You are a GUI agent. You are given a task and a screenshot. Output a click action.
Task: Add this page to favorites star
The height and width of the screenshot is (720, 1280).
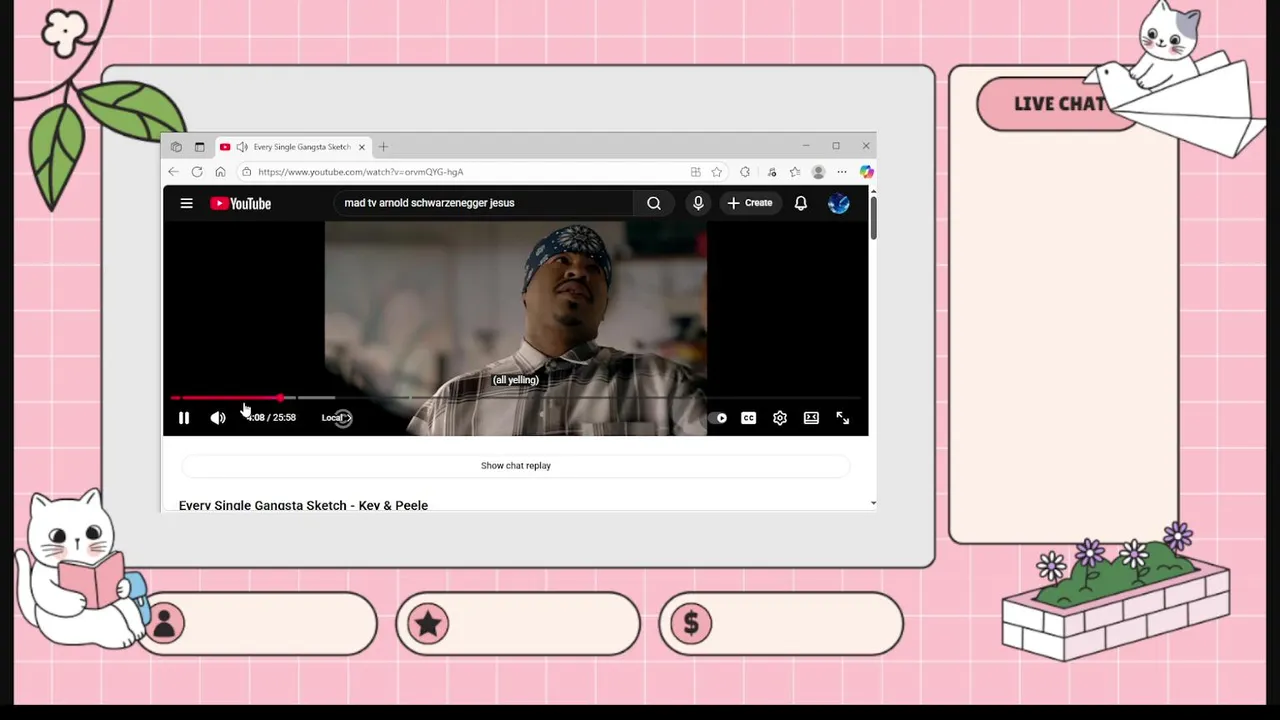717,172
